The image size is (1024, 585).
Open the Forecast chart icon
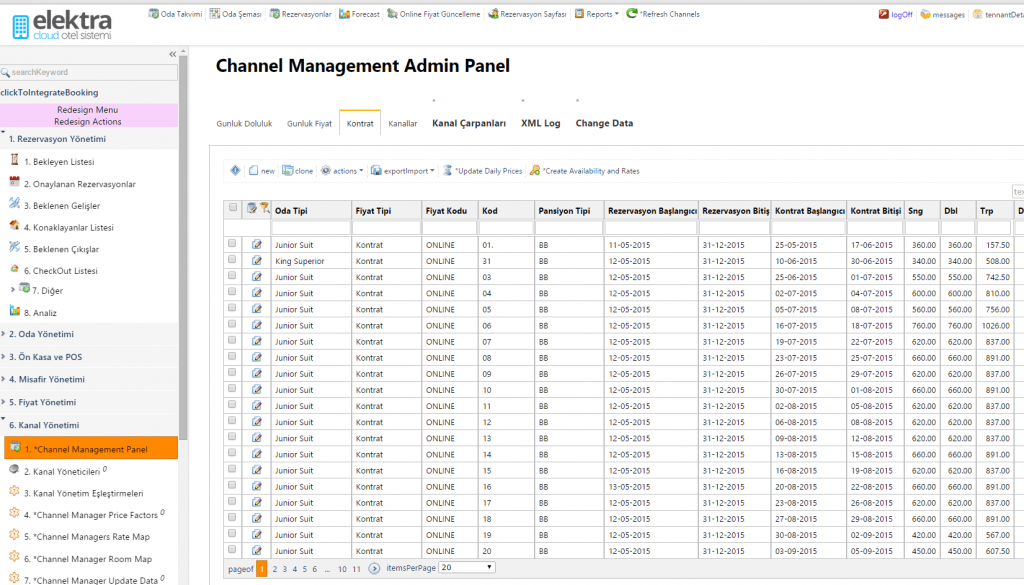point(344,14)
